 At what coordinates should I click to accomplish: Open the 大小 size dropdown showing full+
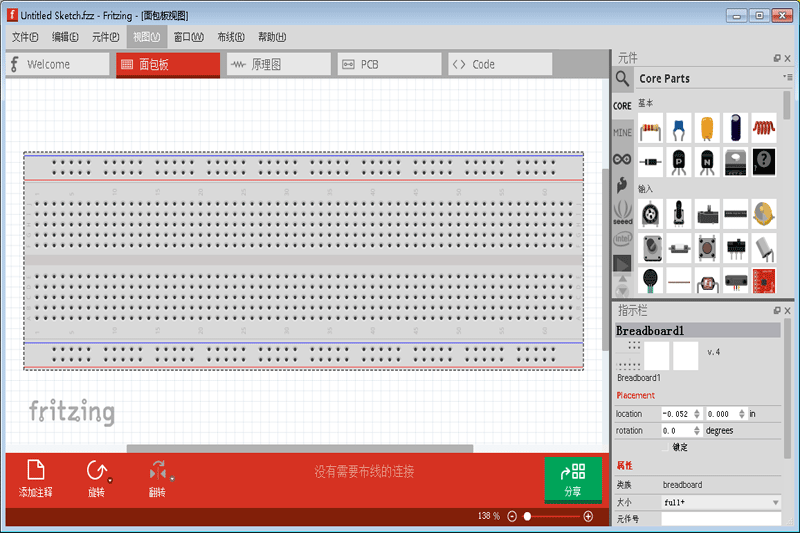[x=720, y=502]
